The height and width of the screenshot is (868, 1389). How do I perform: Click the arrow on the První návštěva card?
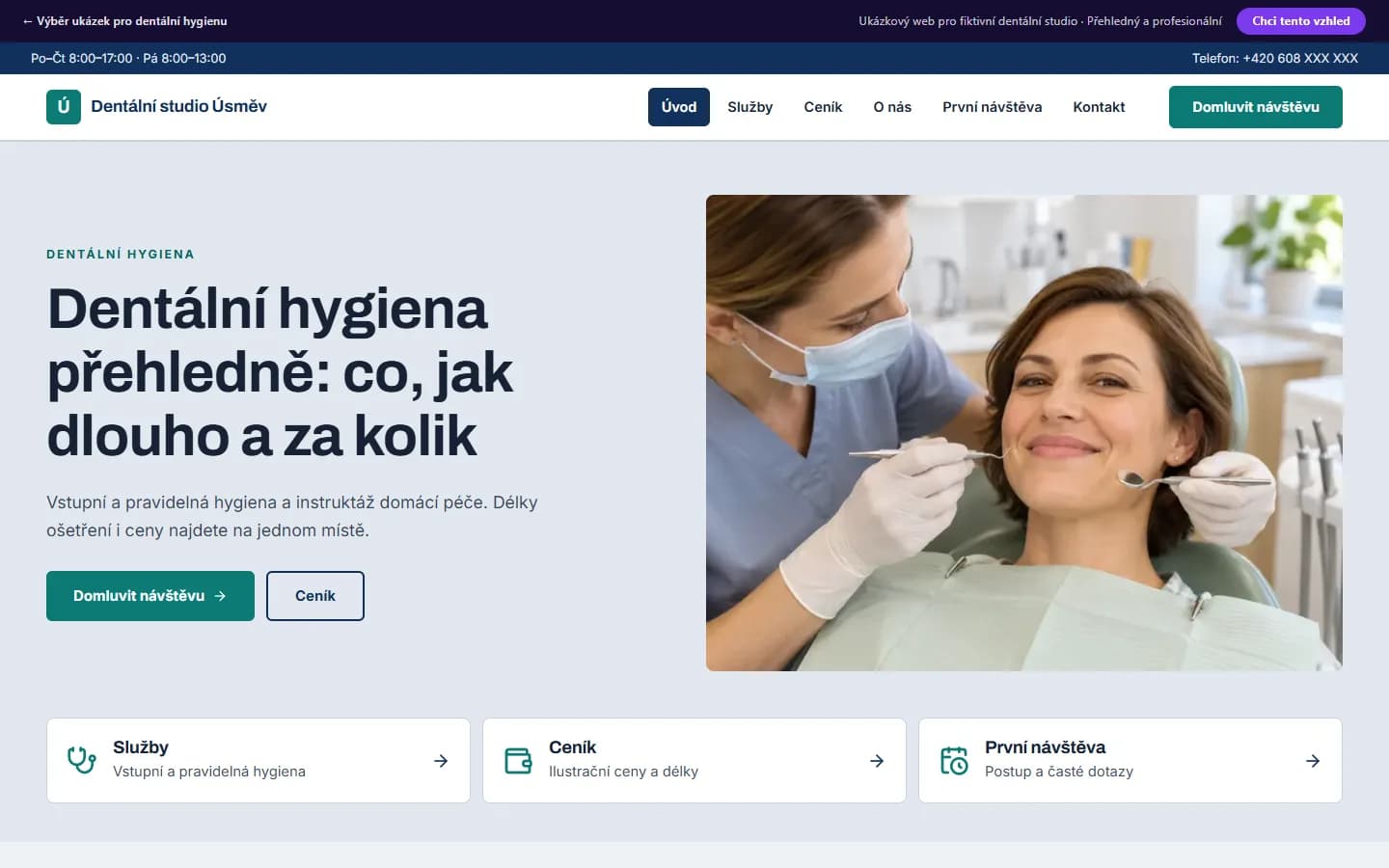point(1313,761)
